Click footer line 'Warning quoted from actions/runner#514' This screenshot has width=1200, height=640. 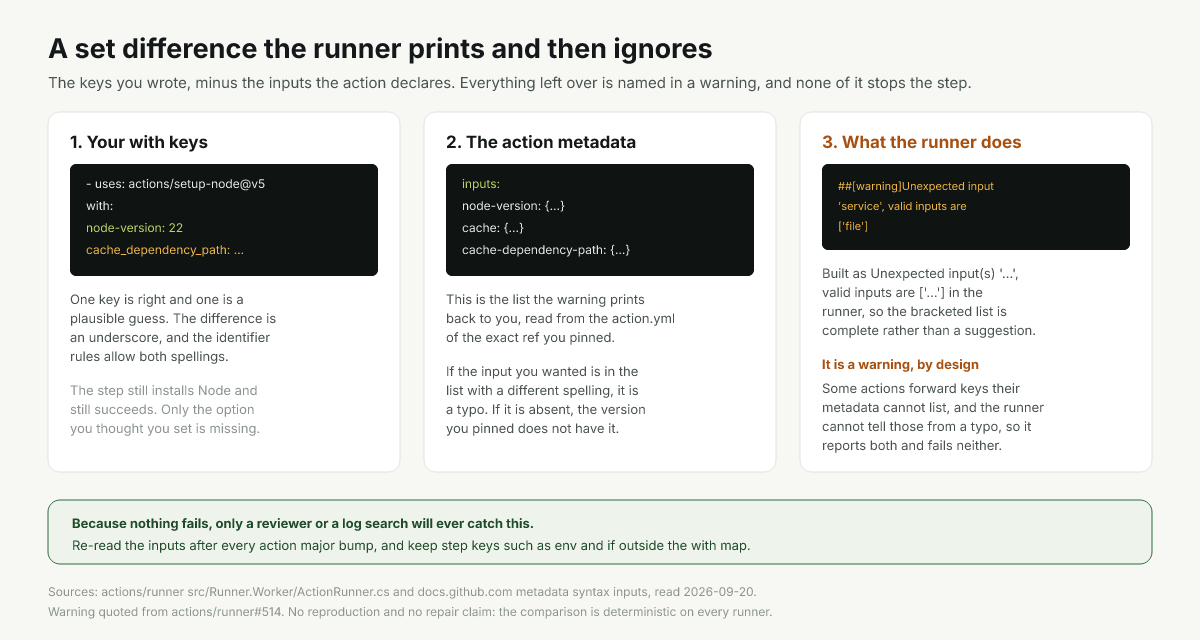tap(410, 611)
